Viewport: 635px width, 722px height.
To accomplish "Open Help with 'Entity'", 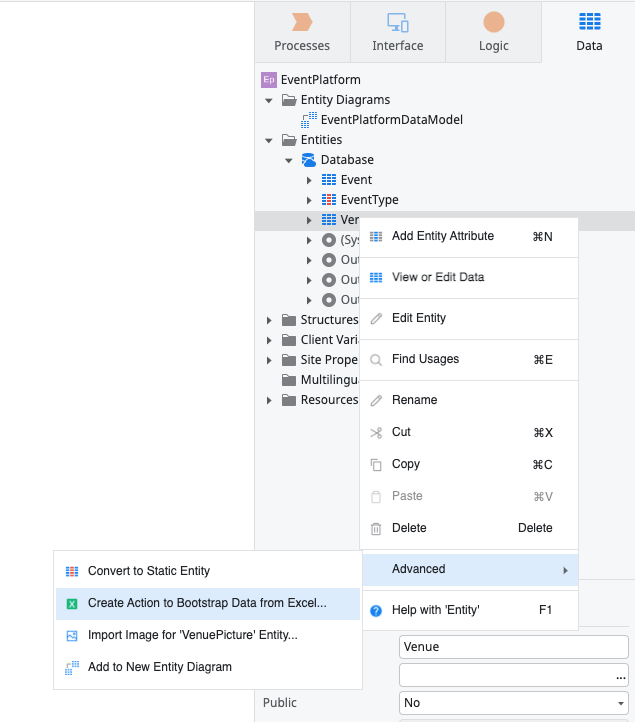I will coord(469,610).
